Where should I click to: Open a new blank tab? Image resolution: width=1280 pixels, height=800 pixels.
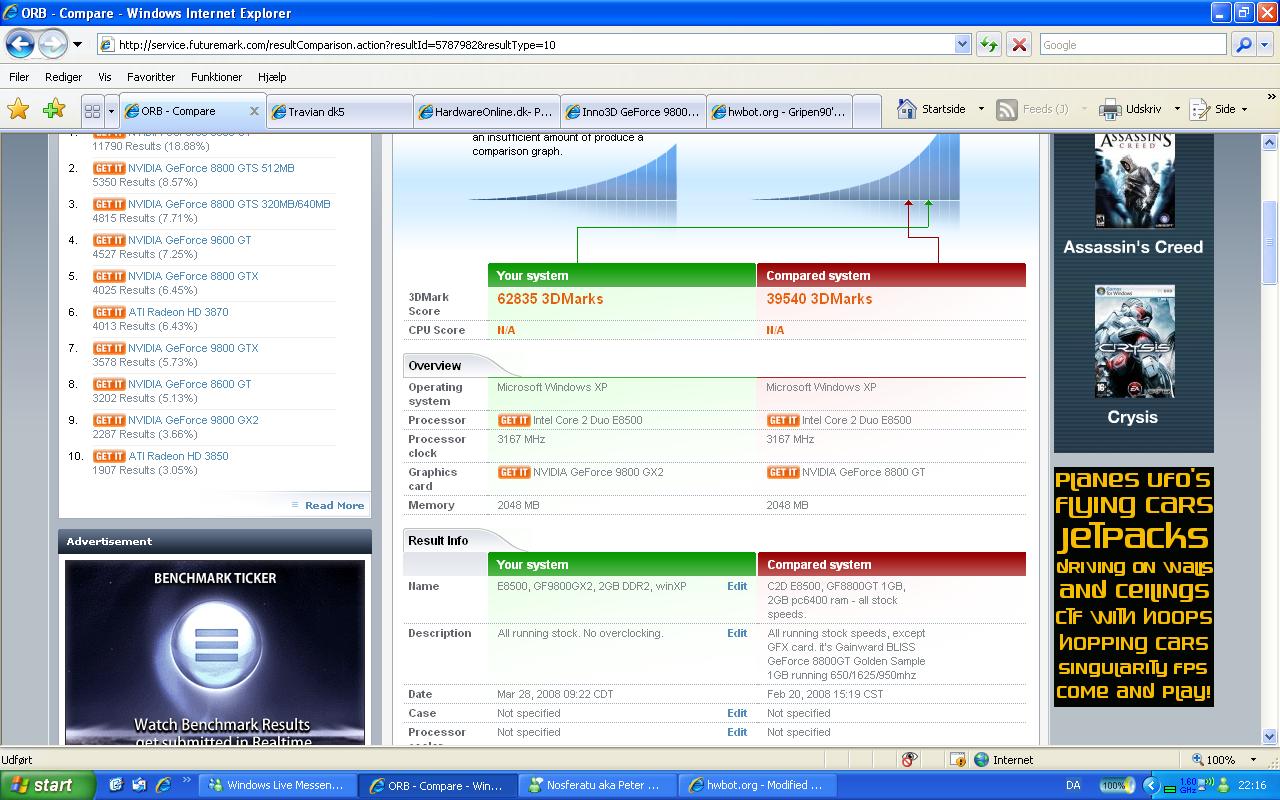tap(867, 112)
